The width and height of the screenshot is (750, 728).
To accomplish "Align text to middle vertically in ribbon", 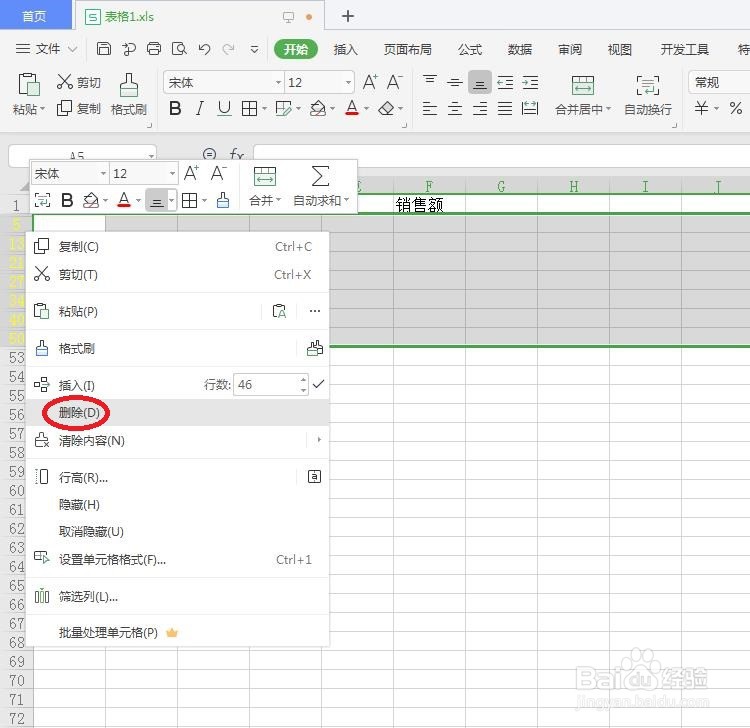I will (454, 82).
